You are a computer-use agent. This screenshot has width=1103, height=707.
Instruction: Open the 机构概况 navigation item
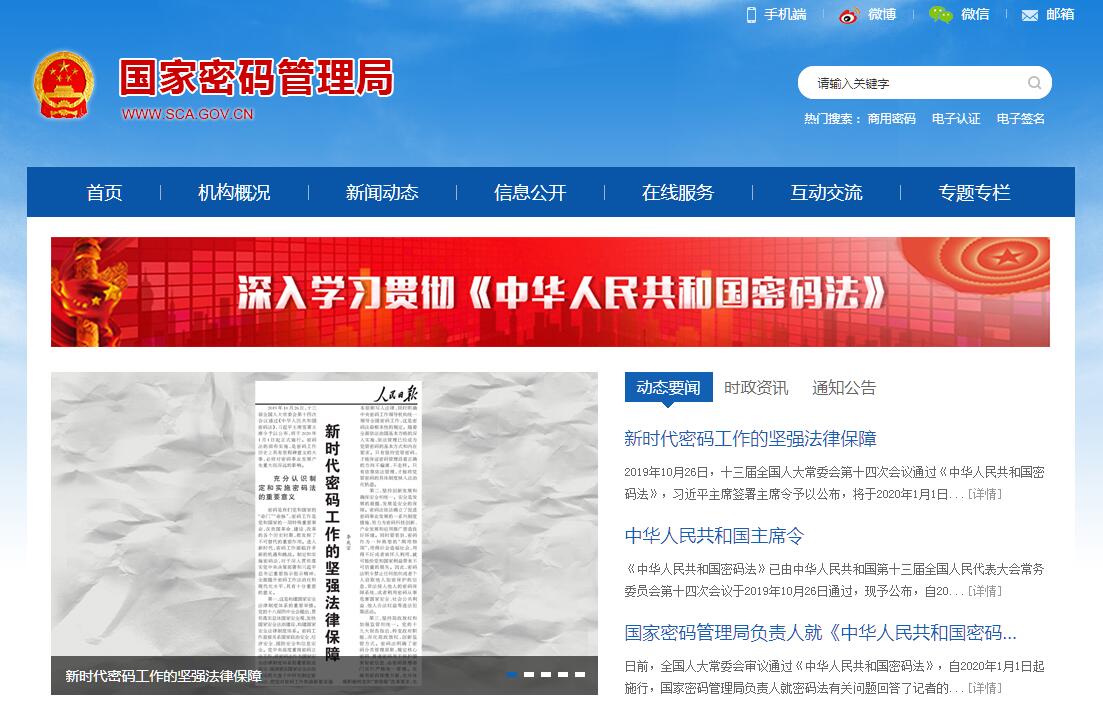234,193
